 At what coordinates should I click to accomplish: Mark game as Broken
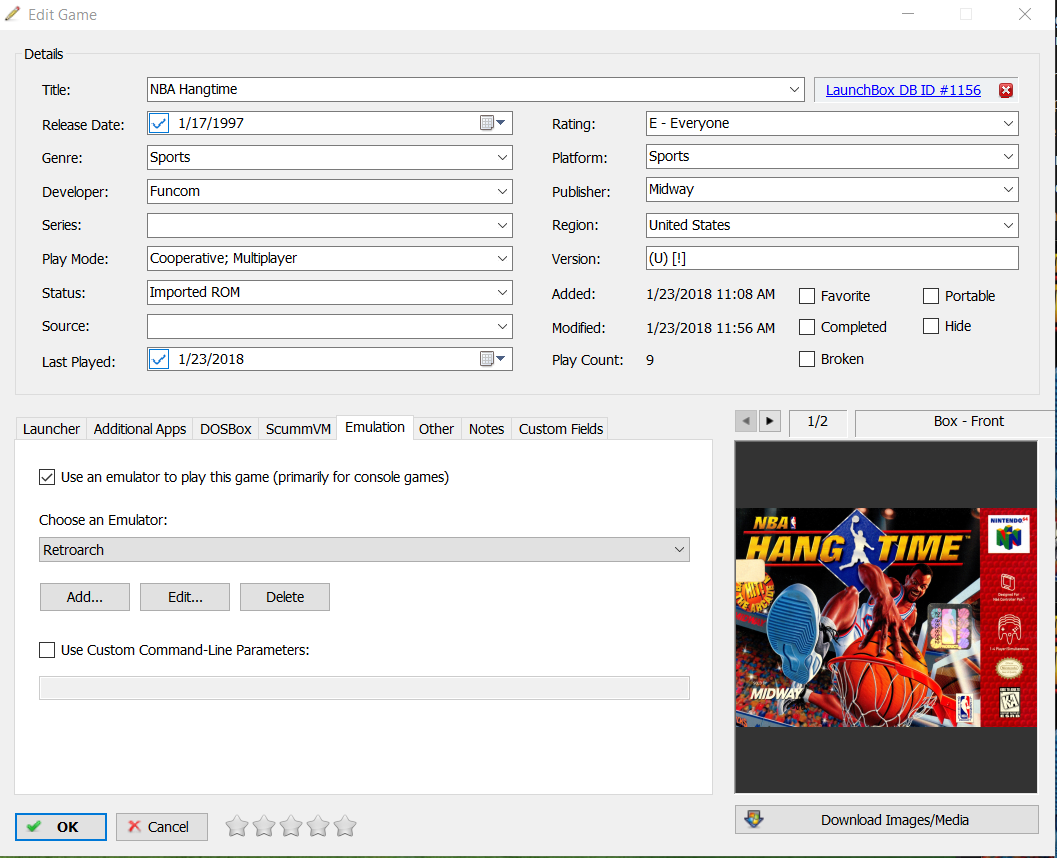click(x=807, y=359)
